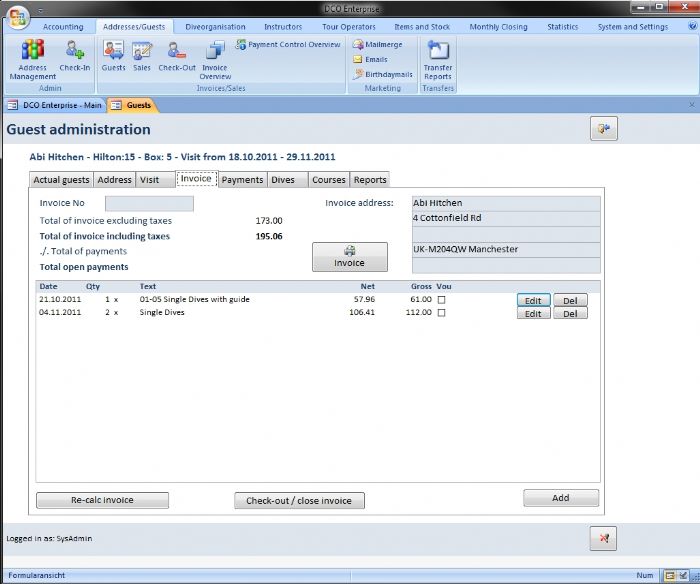
Task: Click the Check-In ribbon icon
Action: tap(74, 56)
